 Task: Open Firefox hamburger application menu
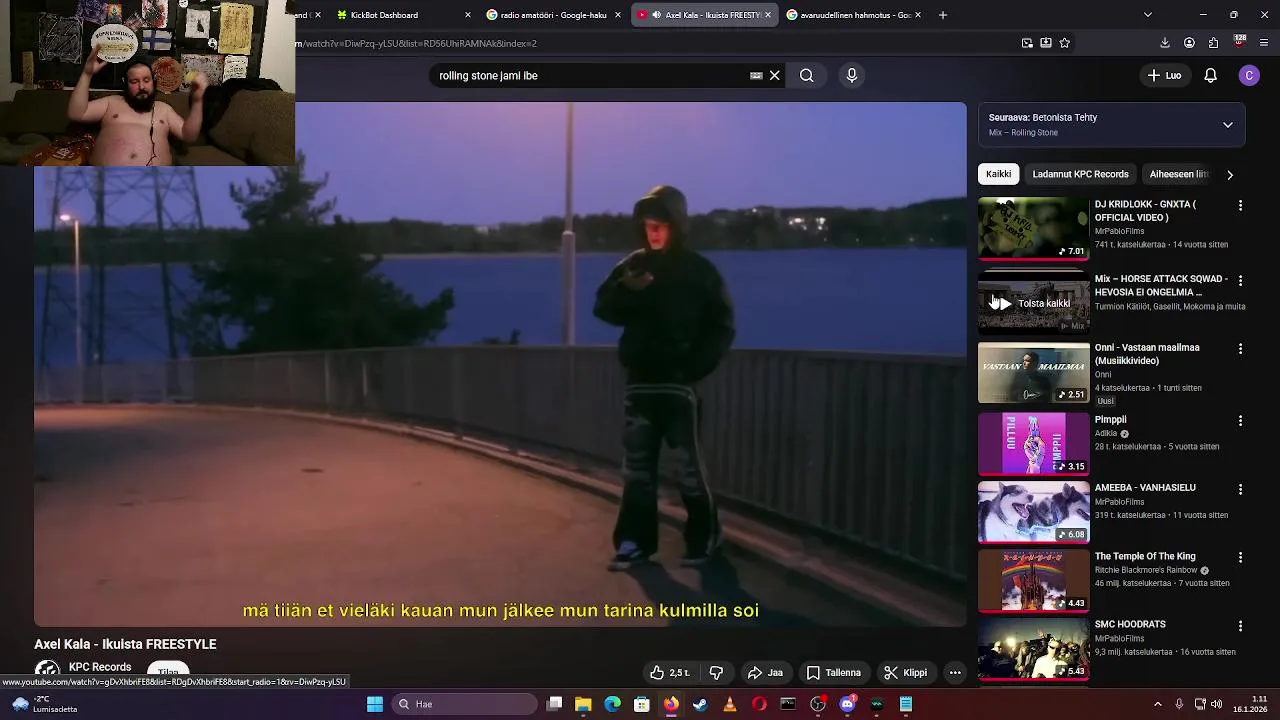(1264, 43)
